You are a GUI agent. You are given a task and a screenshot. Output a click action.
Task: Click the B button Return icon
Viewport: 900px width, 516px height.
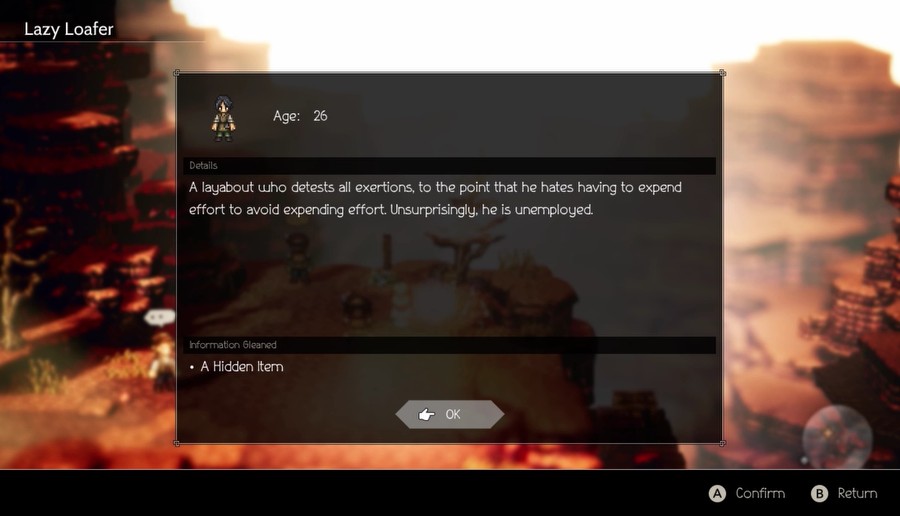pyautogui.click(x=819, y=494)
